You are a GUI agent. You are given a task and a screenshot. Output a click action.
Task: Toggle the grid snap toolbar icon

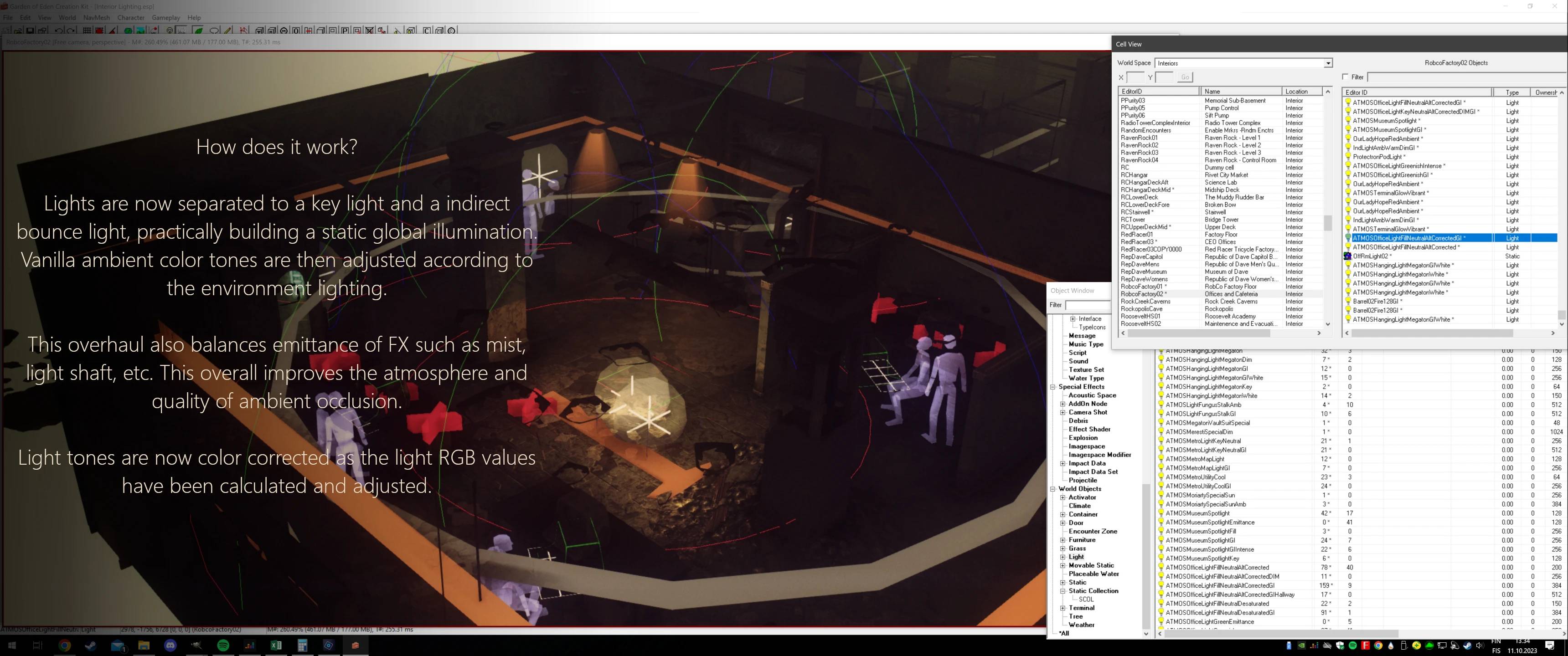[87, 31]
